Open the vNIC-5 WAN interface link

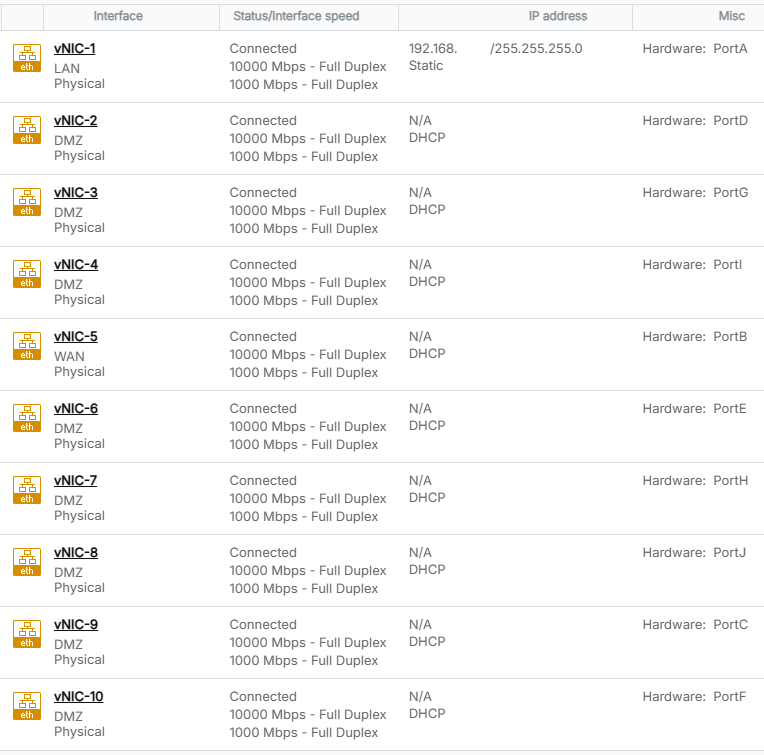pos(75,337)
